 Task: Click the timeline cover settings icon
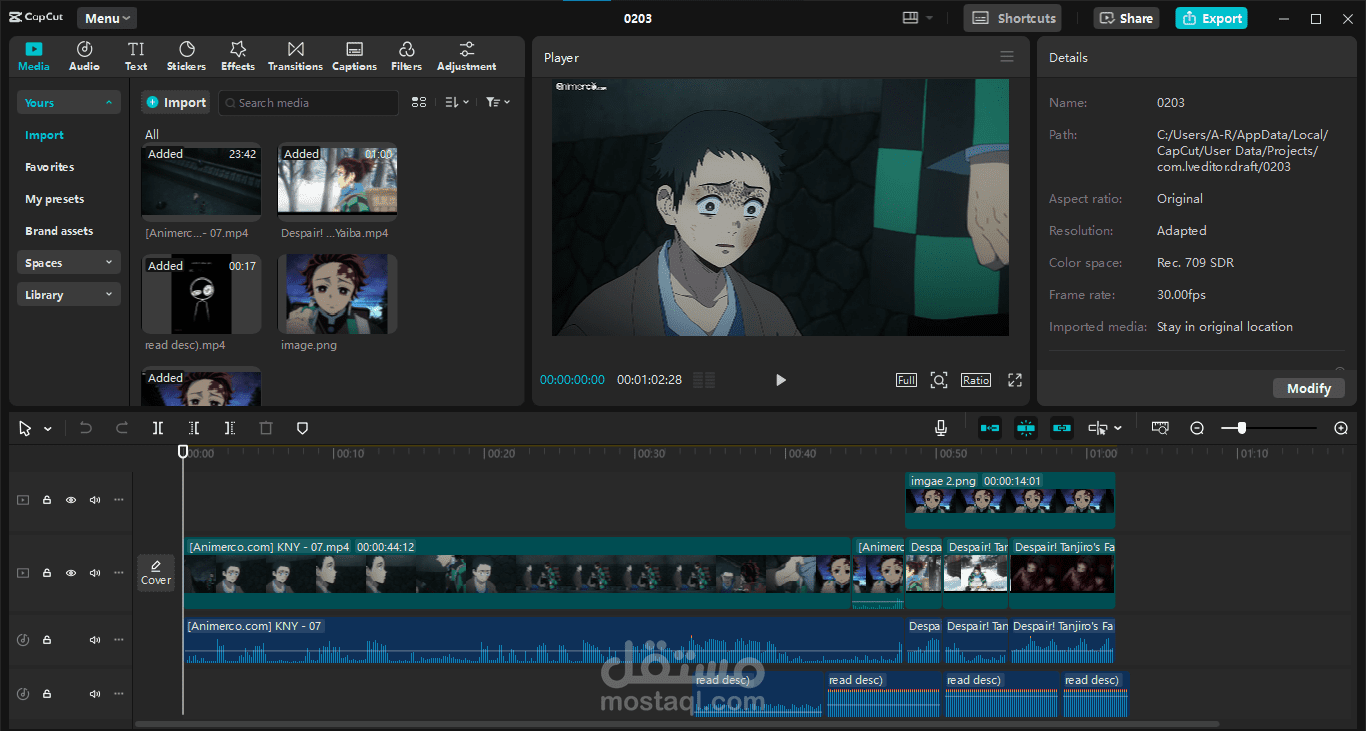pos(1160,428)
